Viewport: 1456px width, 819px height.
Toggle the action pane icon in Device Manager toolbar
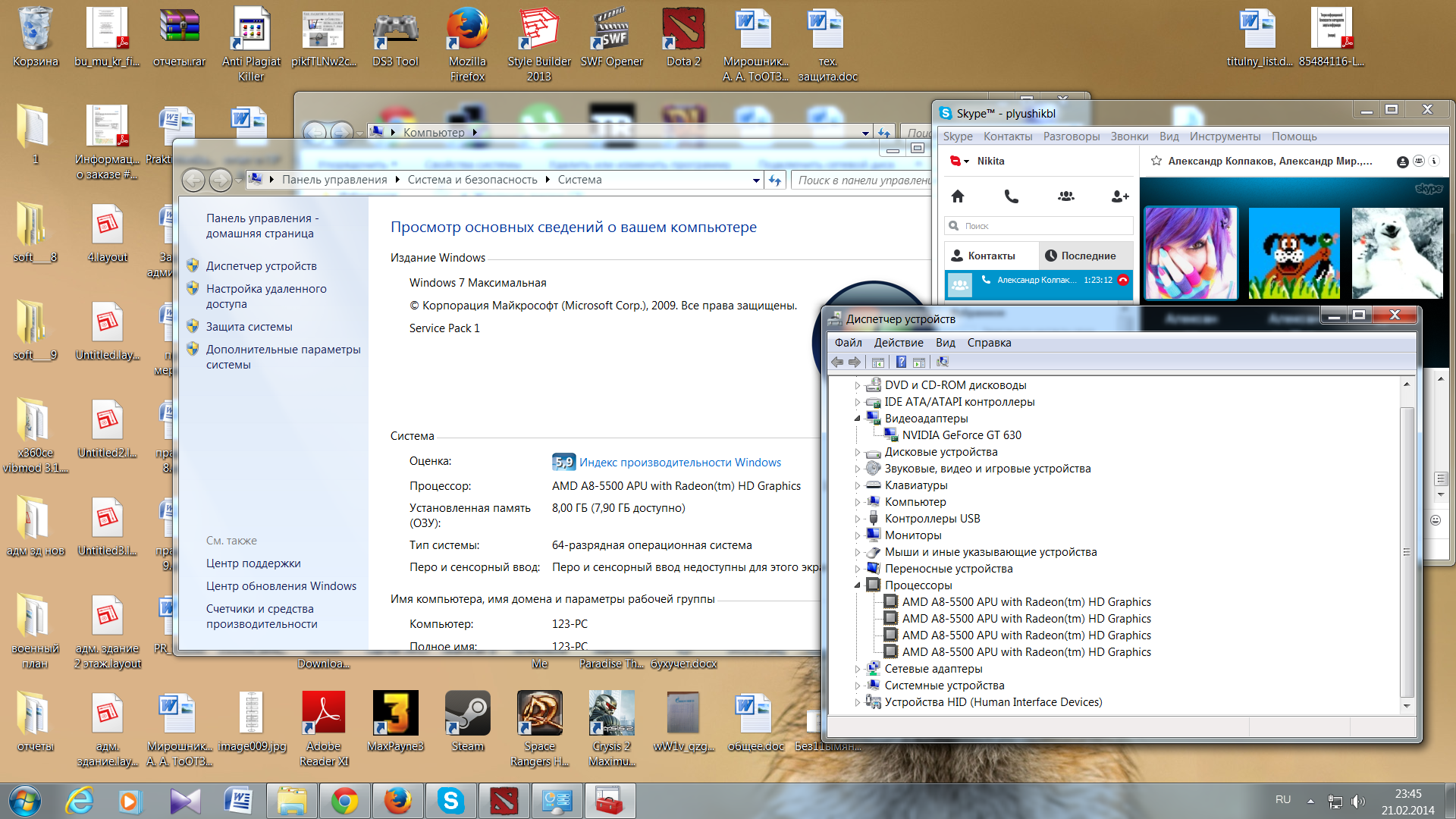919,362
